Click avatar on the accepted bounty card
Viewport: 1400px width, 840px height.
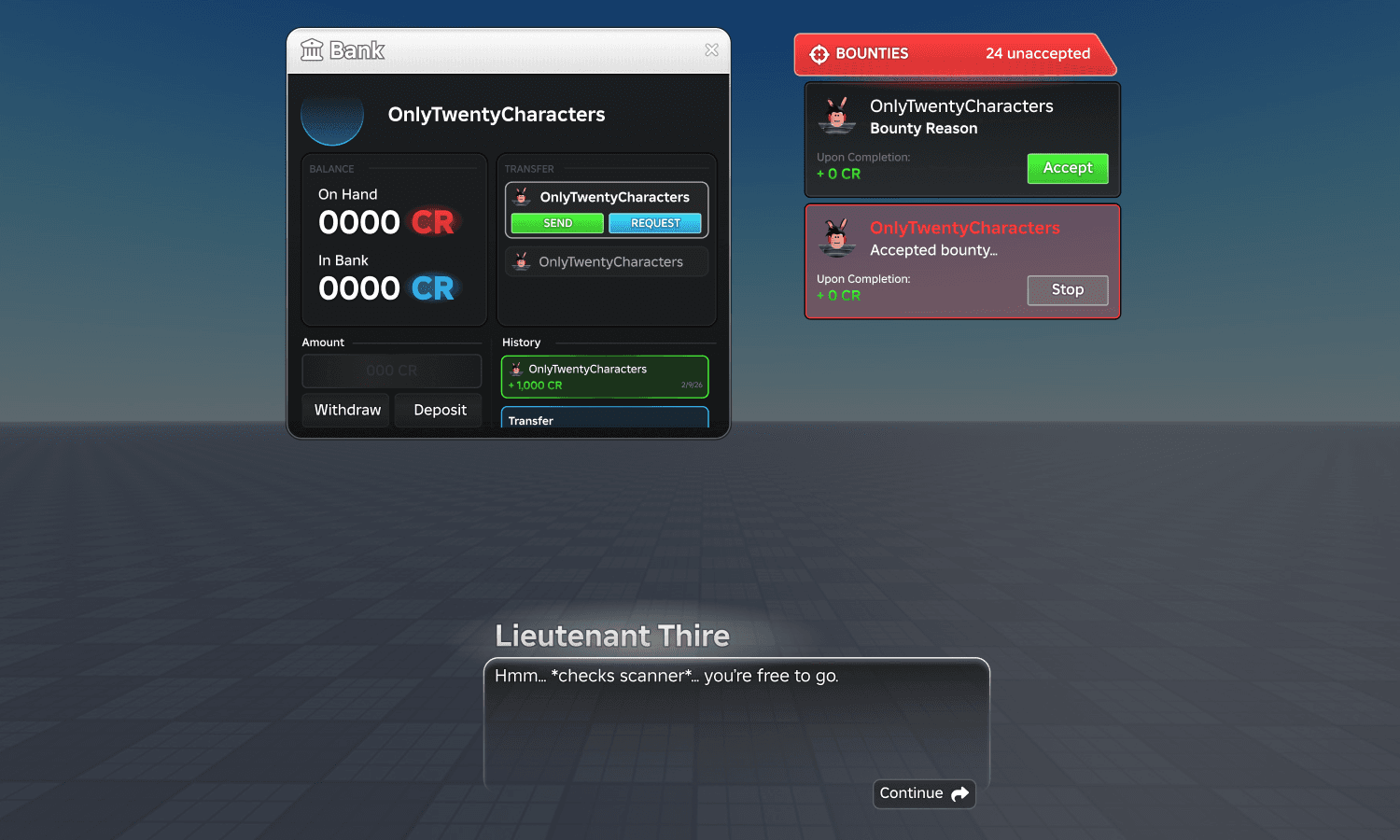pyautogui.click(x=837, y=237)
